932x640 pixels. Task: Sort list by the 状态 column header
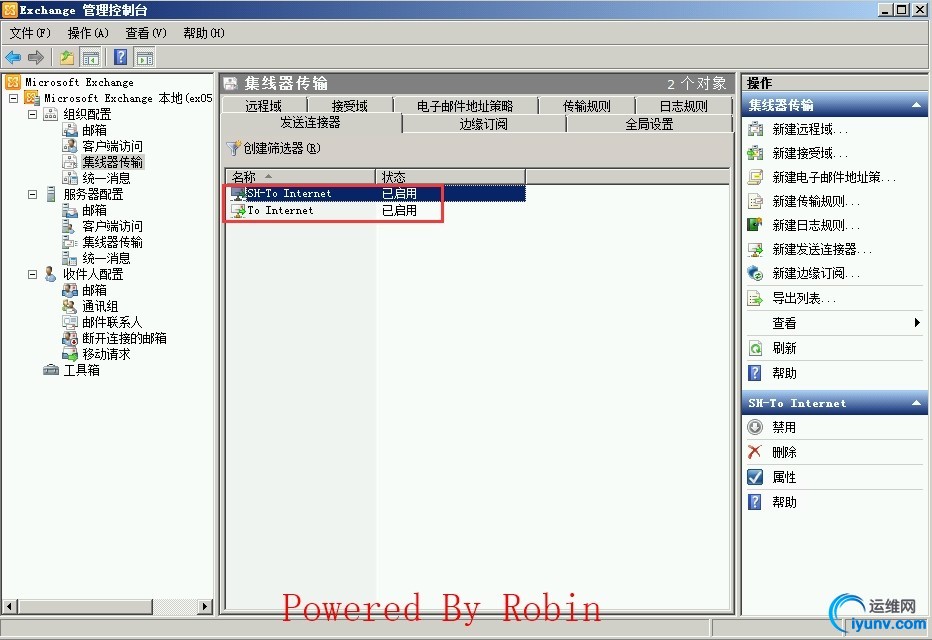[x=451, y=176]
